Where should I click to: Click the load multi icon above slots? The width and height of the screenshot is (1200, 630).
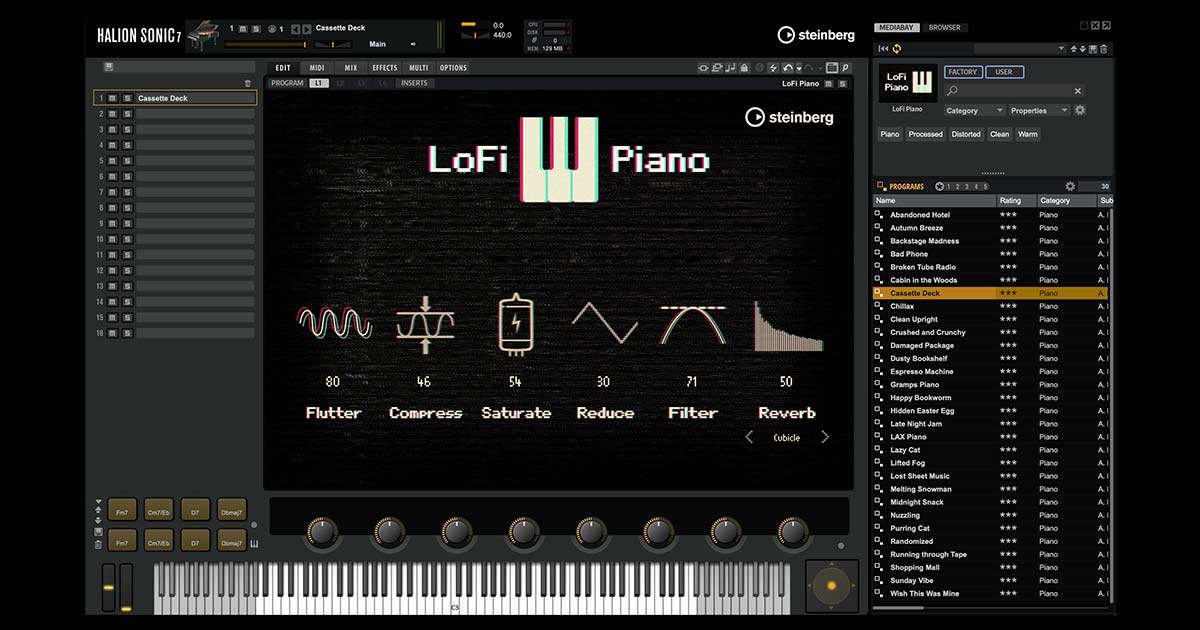[x=108, y=67]
